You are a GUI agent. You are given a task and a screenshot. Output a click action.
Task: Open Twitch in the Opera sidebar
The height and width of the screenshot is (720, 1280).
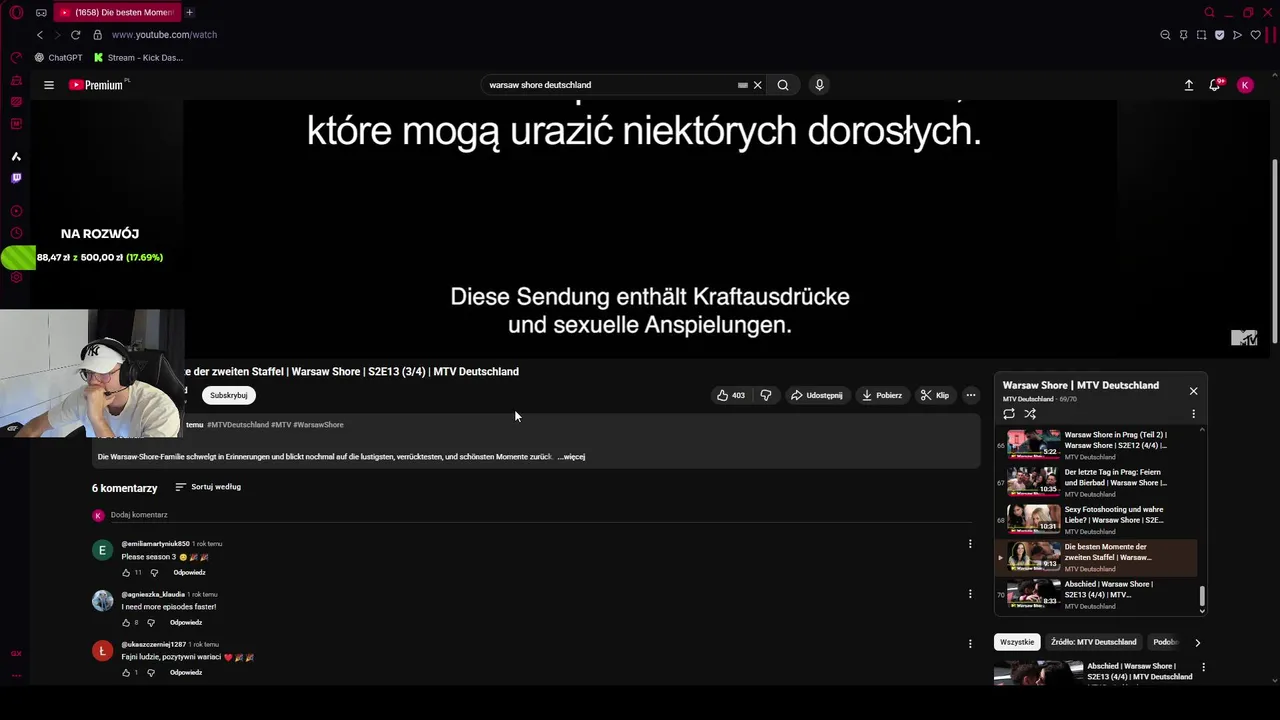point(16,178)
